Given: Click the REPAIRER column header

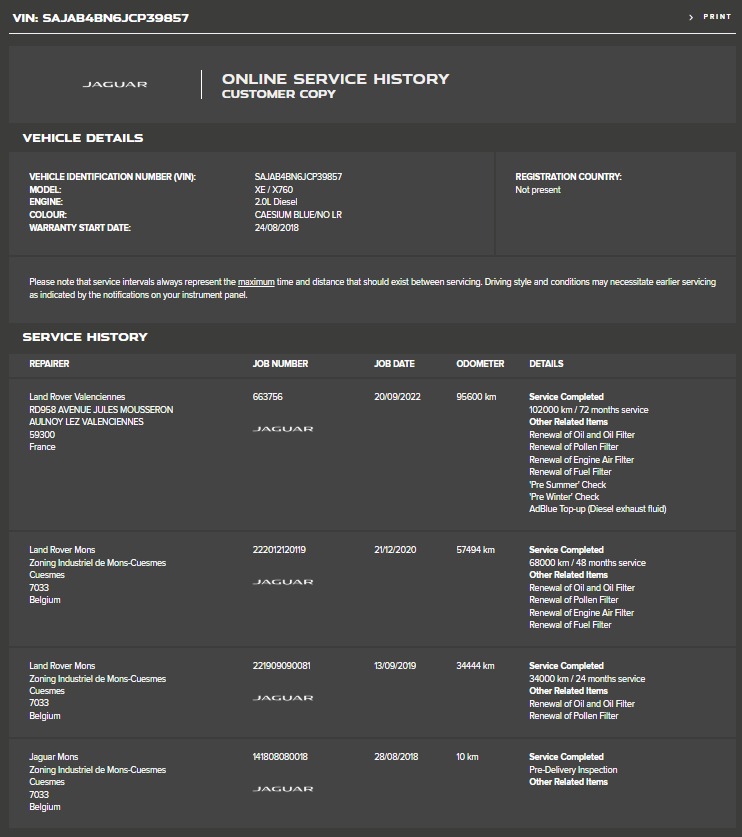Looking at the screenshot, I should point(49,364).
